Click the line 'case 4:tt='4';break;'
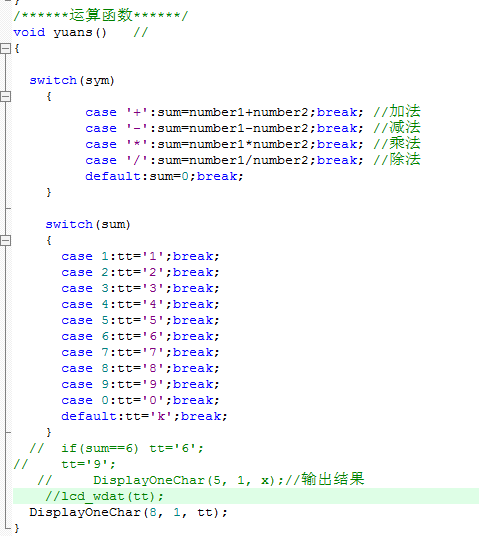Image resolution: width=479 pixels, height=536 pixels. coord(140,305)
